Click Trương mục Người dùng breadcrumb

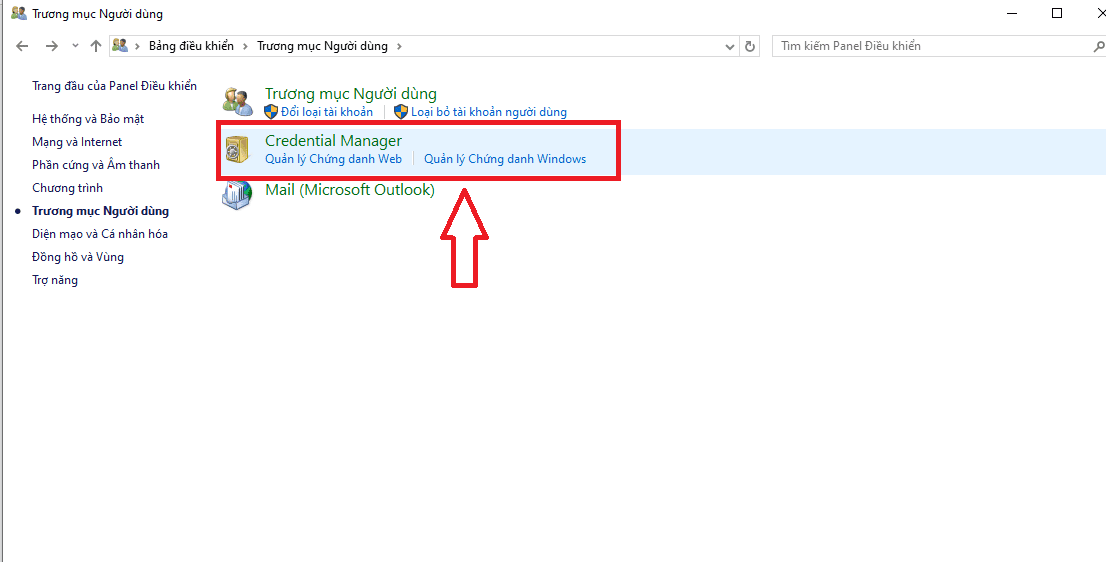[x=322, y=46]
